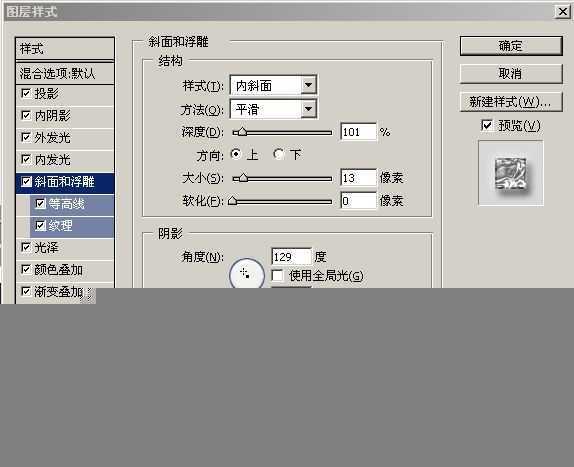574x467 pixels.
Task: Open the 等高线 sub-item settings
Action: (x=72, y=204)
